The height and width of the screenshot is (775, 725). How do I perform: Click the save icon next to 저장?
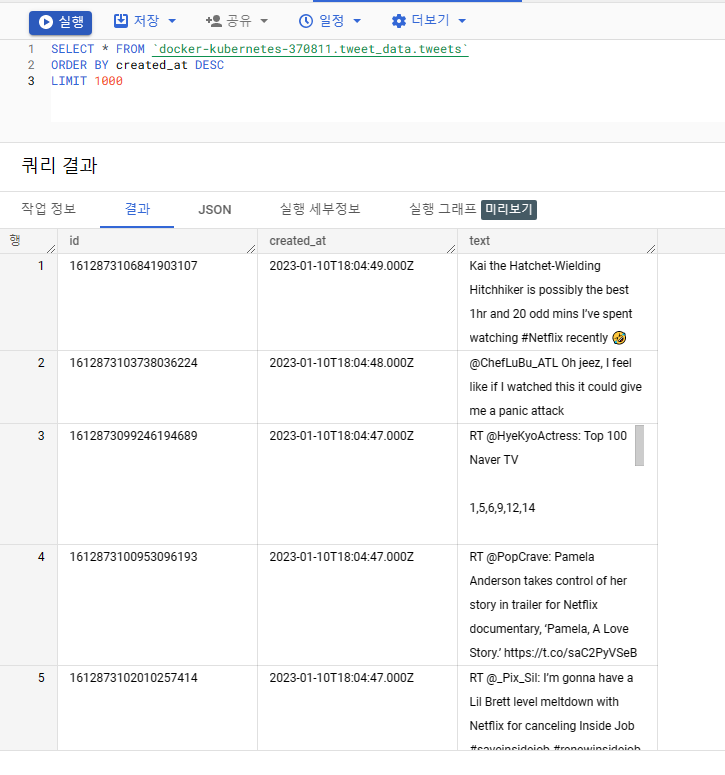pyautogui.click(x=121, y=21)
